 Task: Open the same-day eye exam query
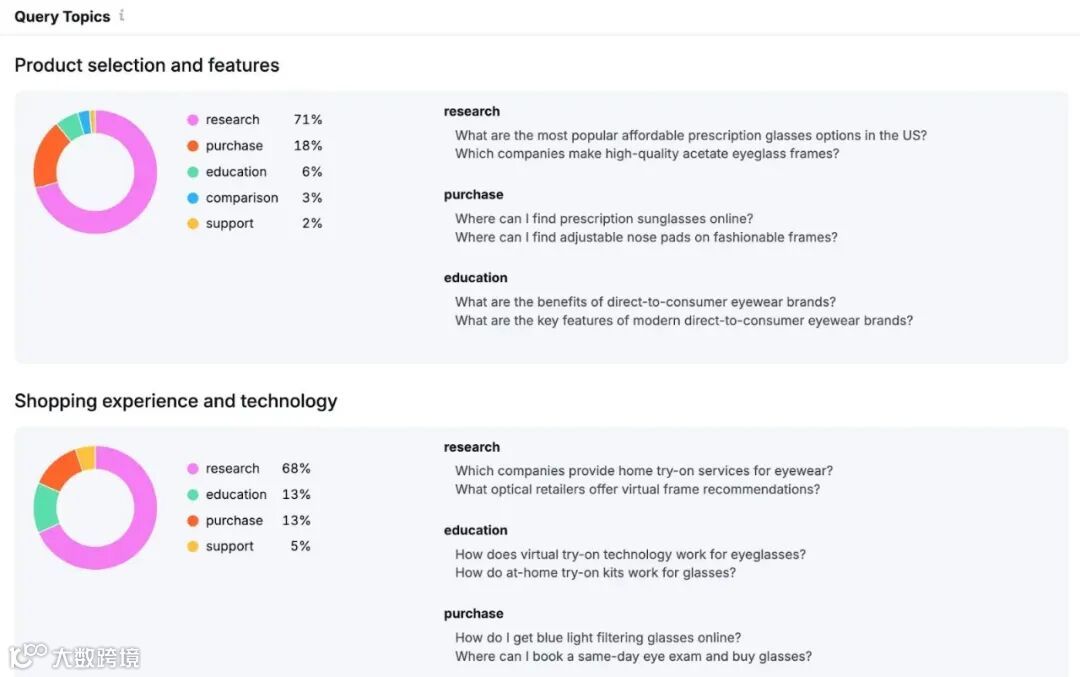(x=633, y=656)
